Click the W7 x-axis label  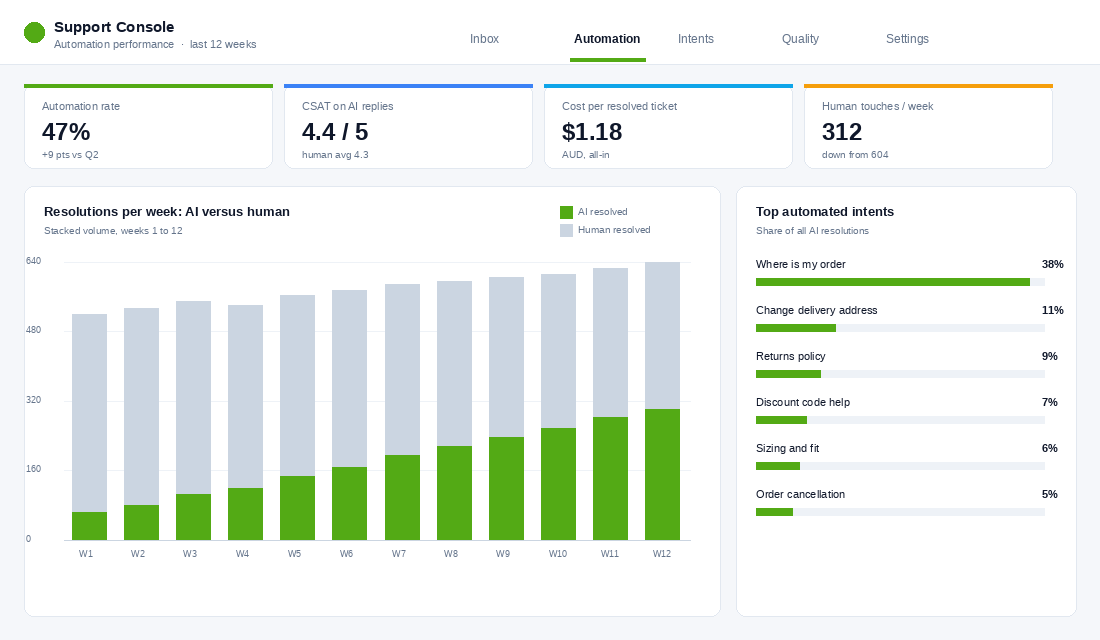pos(398,554)
